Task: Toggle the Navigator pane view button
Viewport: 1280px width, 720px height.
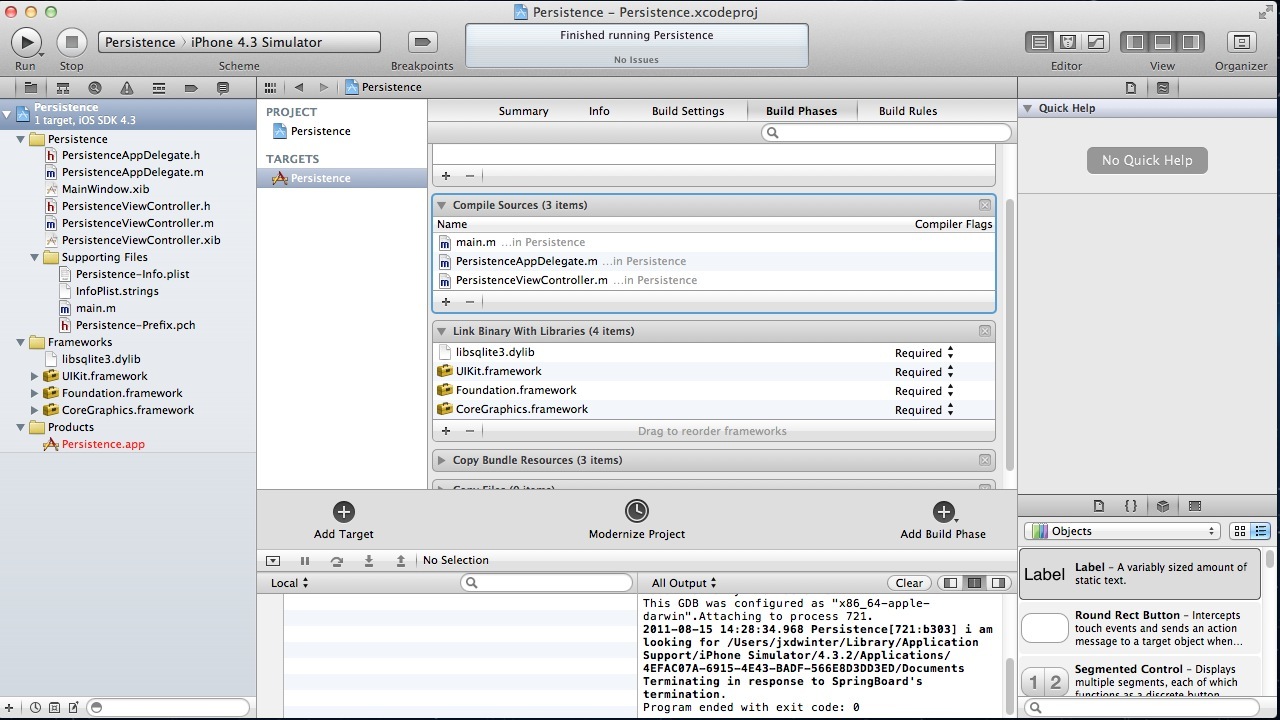Action: (x=1135, y=42)
